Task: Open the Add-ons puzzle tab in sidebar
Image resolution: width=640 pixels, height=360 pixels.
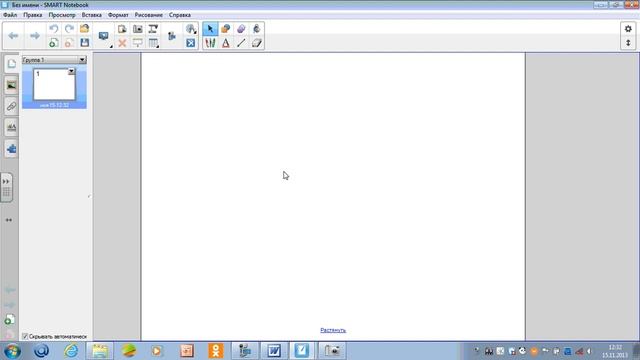Action: (x=11, y=149)
